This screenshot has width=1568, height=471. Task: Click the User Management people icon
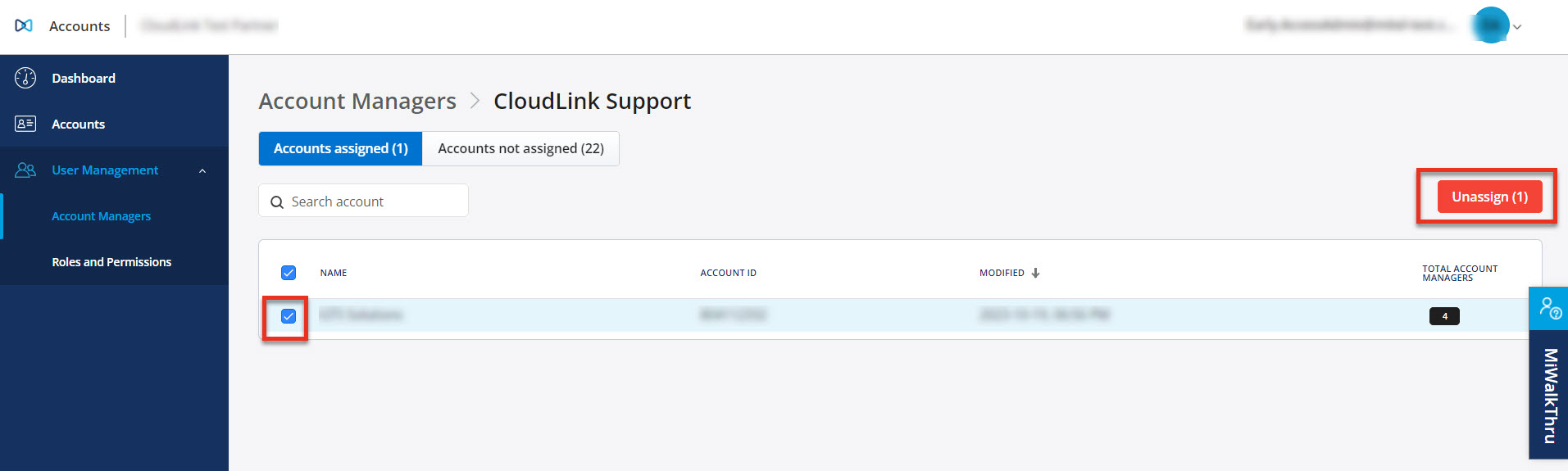pyautogui.click(x=25, y=170)
